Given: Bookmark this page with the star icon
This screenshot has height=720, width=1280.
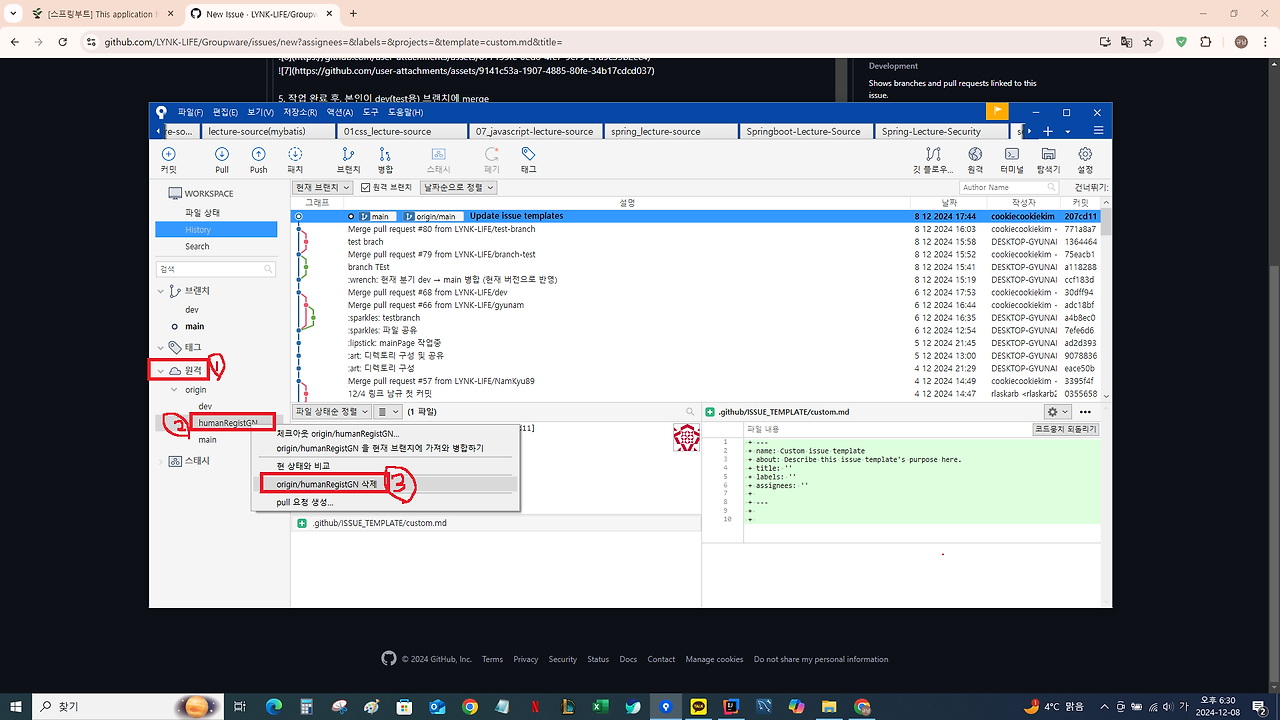Looking at the screenshot, I should (x=1148, y=42).
